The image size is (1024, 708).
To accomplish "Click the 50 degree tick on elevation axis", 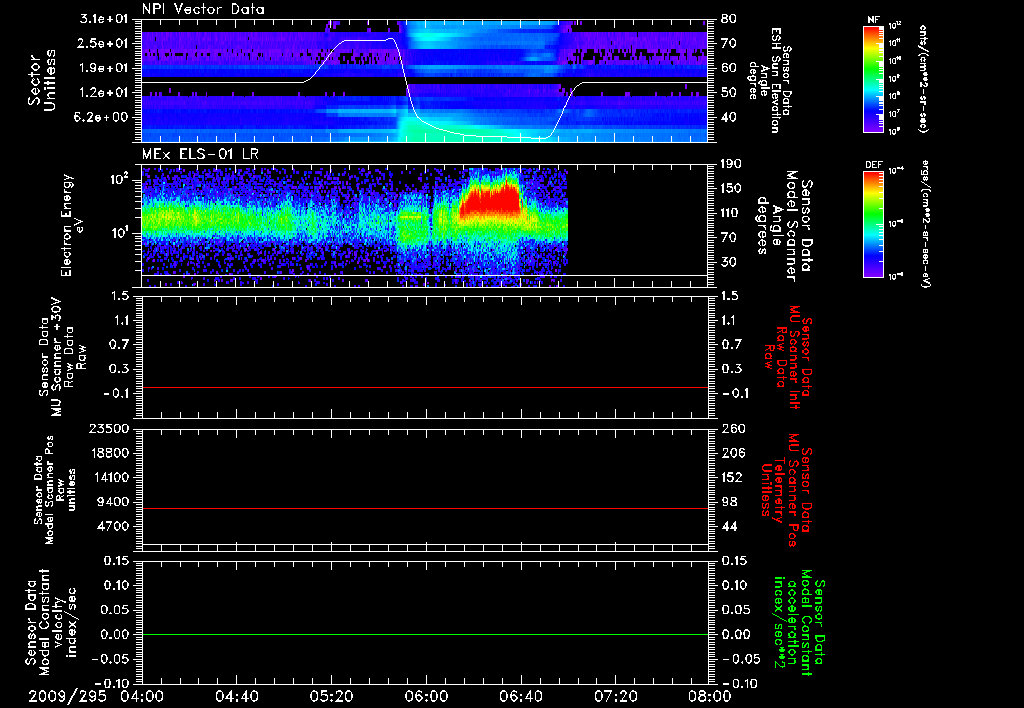I will click(x=728, y=93).
